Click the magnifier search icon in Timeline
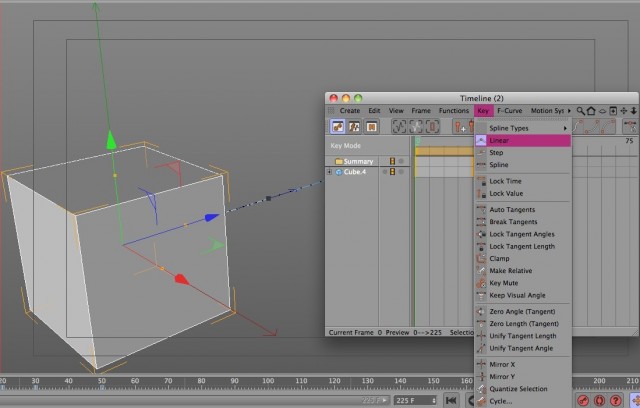This screenshot has width=640, height=408. click(x=580, y=111)
